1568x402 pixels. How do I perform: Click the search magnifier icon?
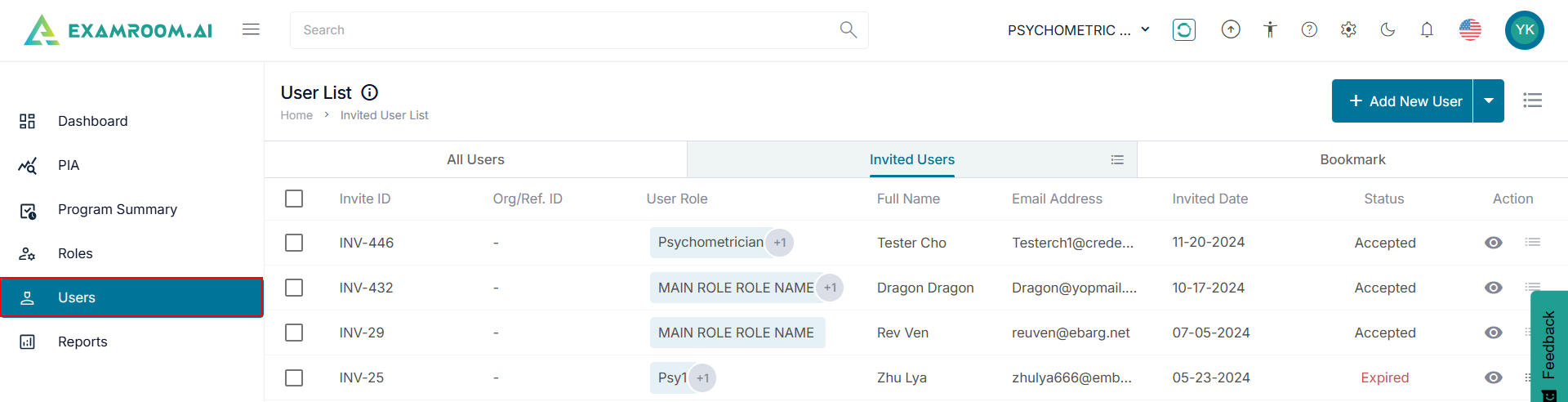848,30
